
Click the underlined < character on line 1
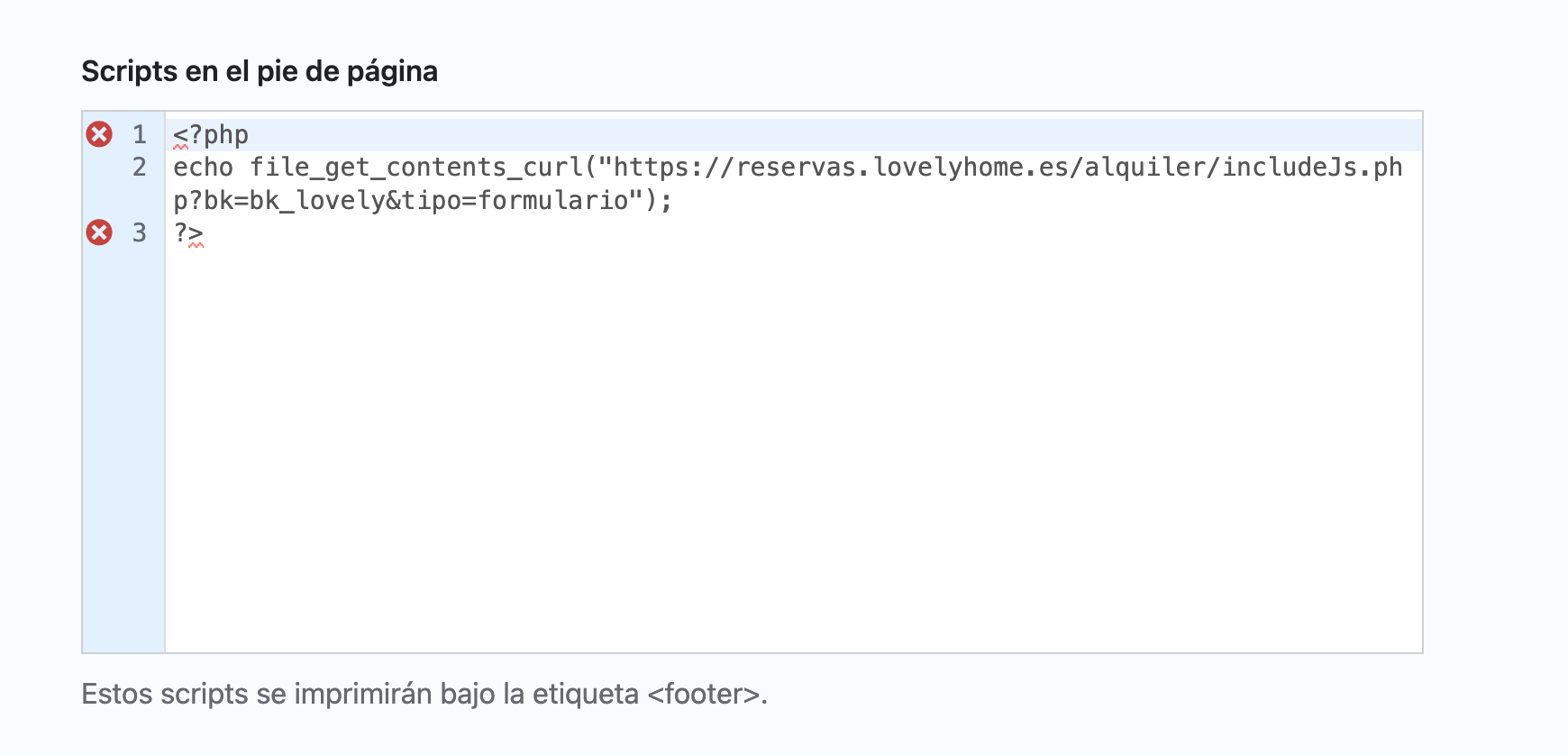coord(180,135)
